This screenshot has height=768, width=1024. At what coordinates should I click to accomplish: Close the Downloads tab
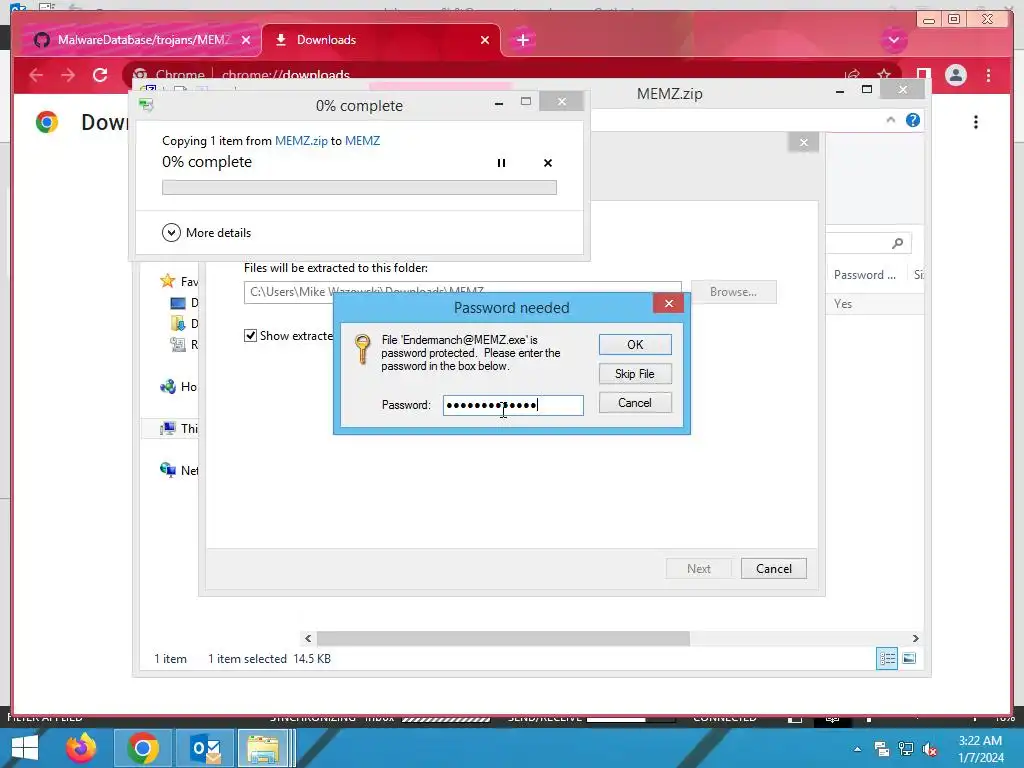point(485,40)
